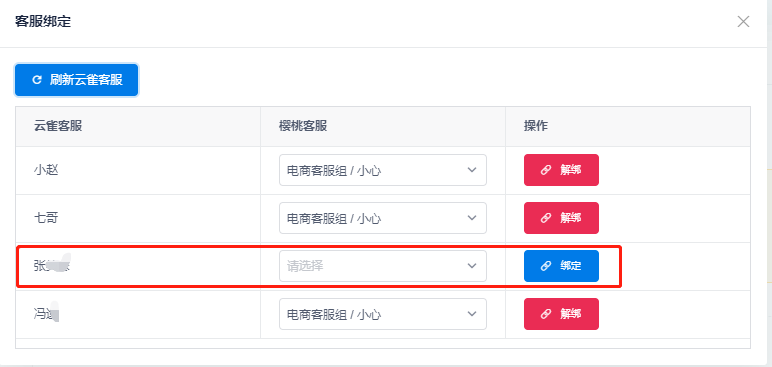
Task: Click the link icon in 七哥's 解绑 button
Action: [546, 218]
